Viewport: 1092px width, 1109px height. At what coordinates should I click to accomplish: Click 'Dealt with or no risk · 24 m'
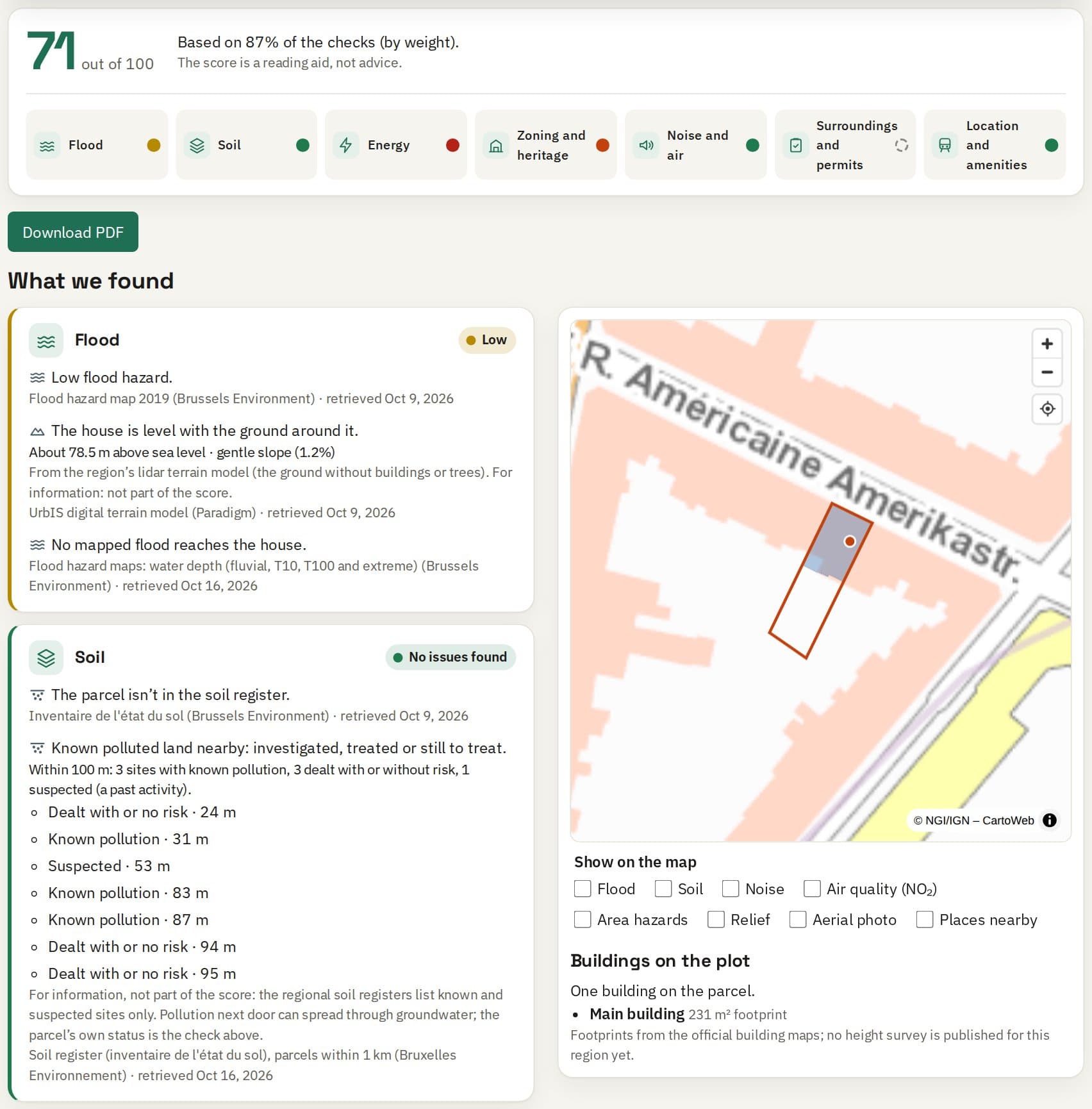point(142,812)
